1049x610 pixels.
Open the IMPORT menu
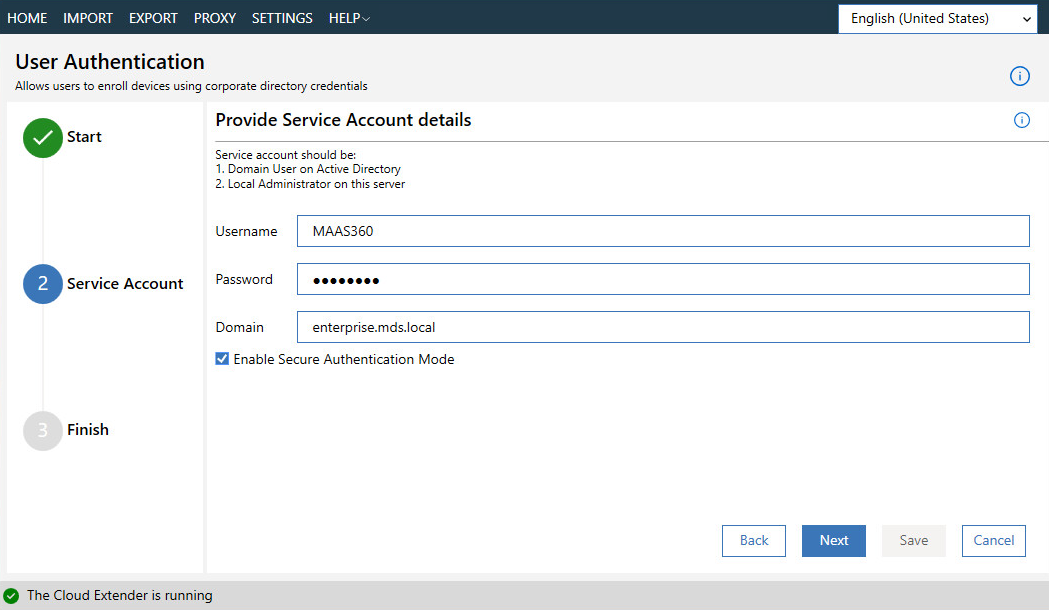pos(88,18)
